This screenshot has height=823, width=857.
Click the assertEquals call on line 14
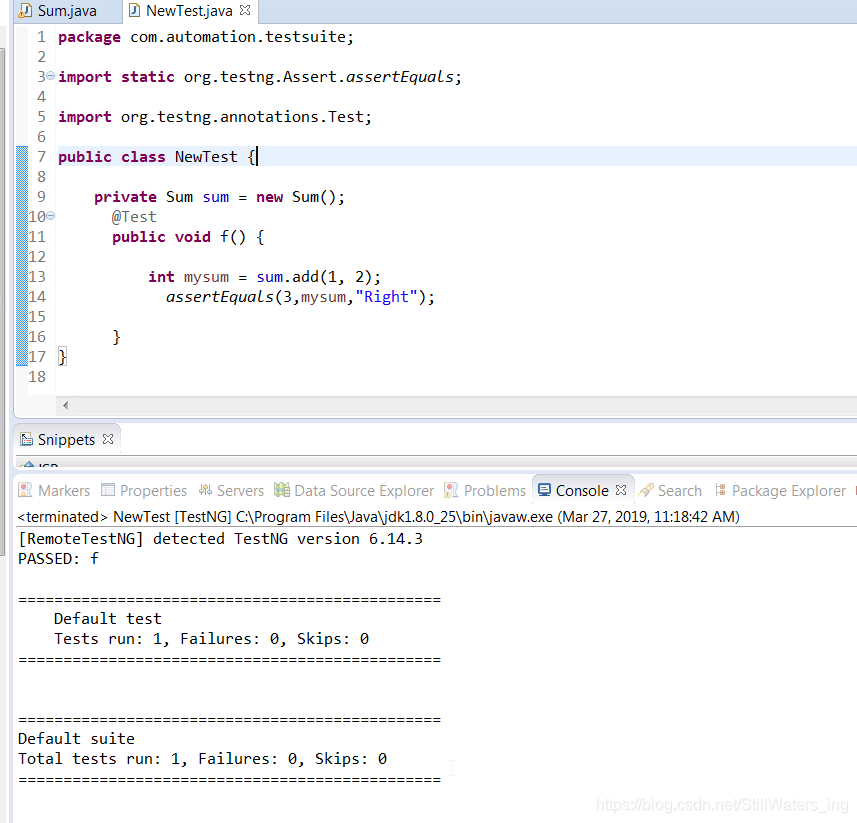pyautogui.click(x=300, y=297)
